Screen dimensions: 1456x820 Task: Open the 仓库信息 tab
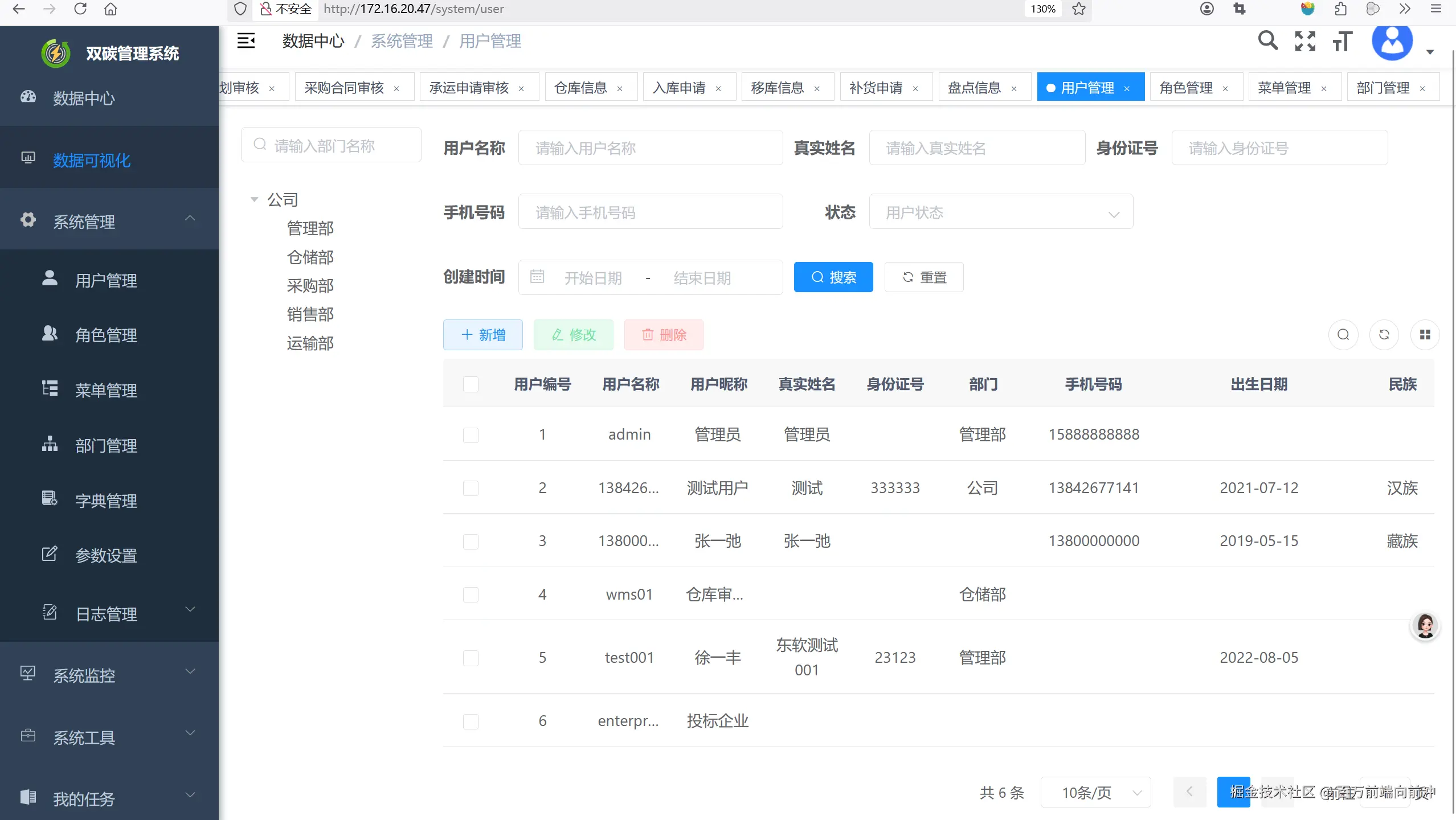point(580,87)
